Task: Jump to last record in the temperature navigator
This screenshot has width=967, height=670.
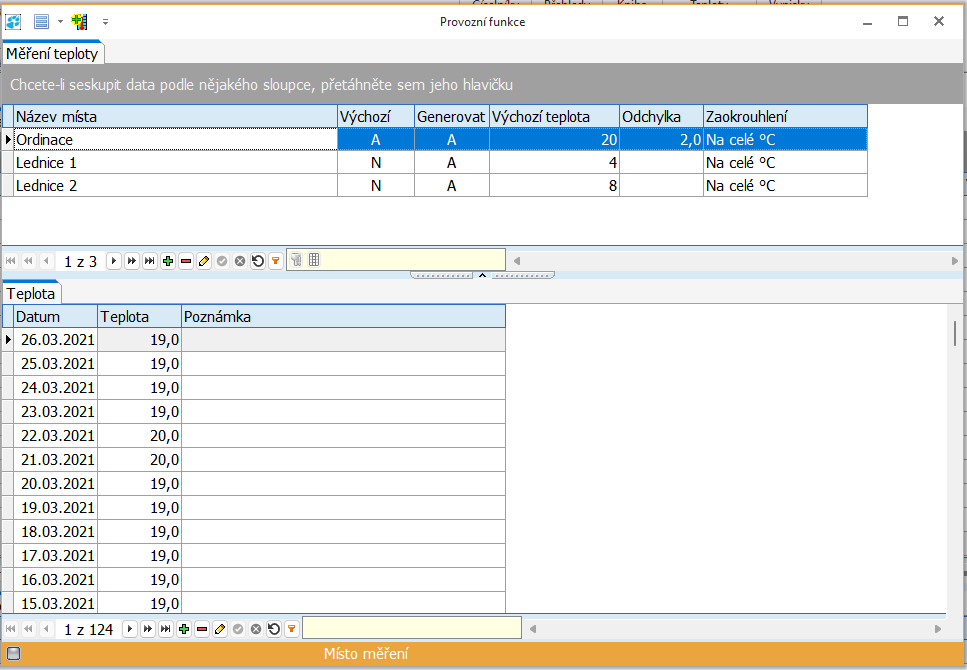Action: click(165, 629)
